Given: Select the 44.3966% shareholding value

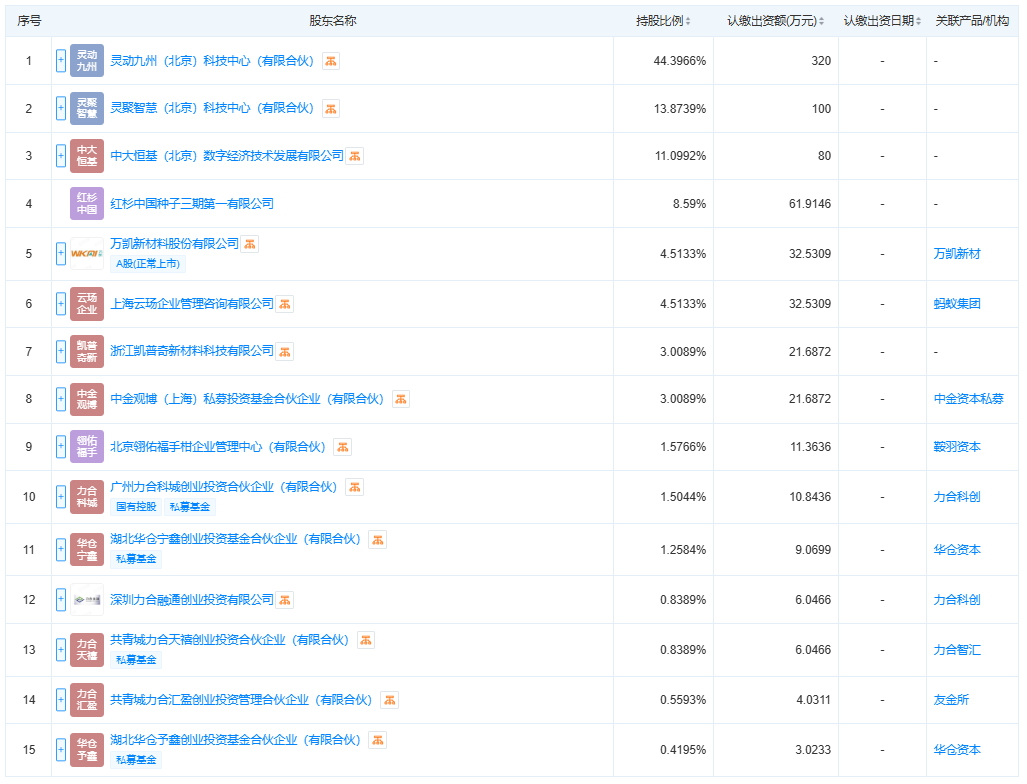Looking at the screenshot, I should coord(680,61).
